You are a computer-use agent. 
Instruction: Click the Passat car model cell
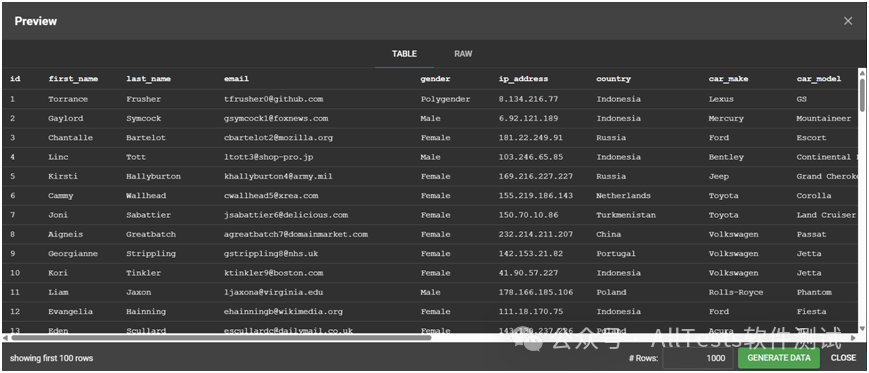point(811,234)
